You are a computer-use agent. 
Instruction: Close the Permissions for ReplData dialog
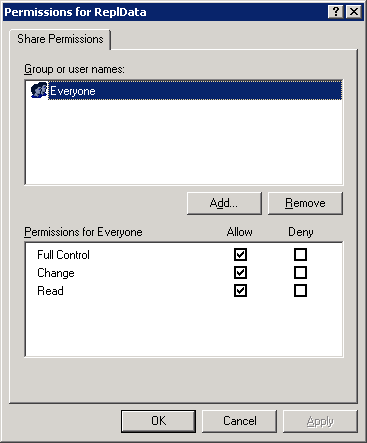(354, 12)
